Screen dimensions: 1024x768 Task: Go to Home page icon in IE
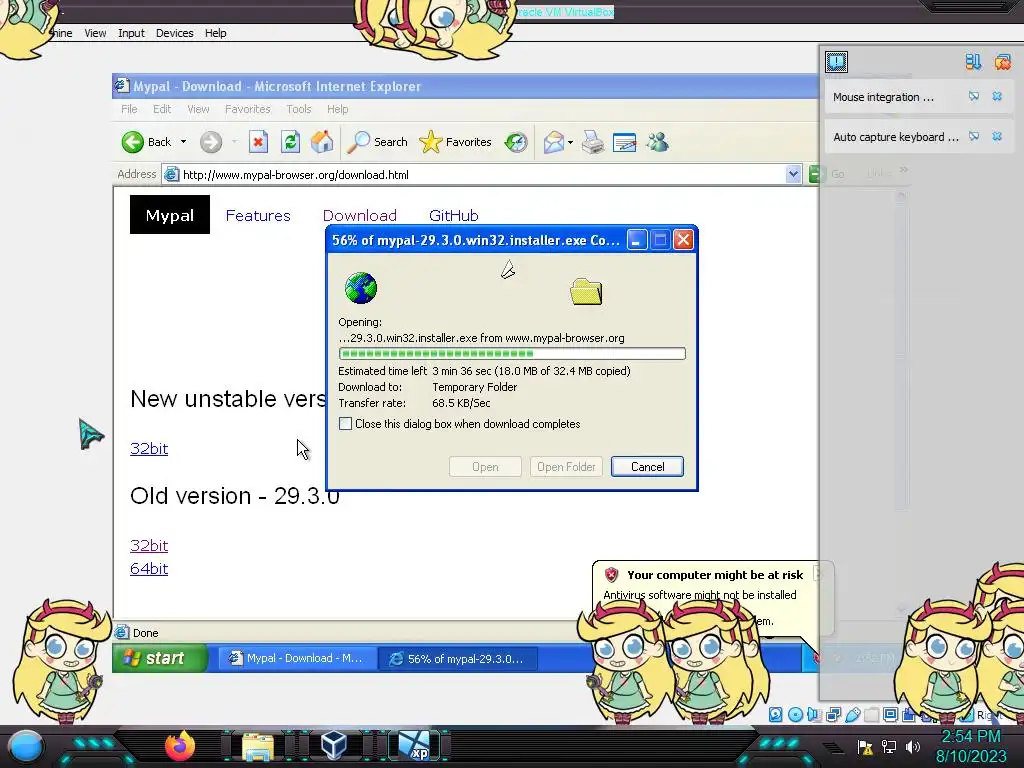pos(322,142)
